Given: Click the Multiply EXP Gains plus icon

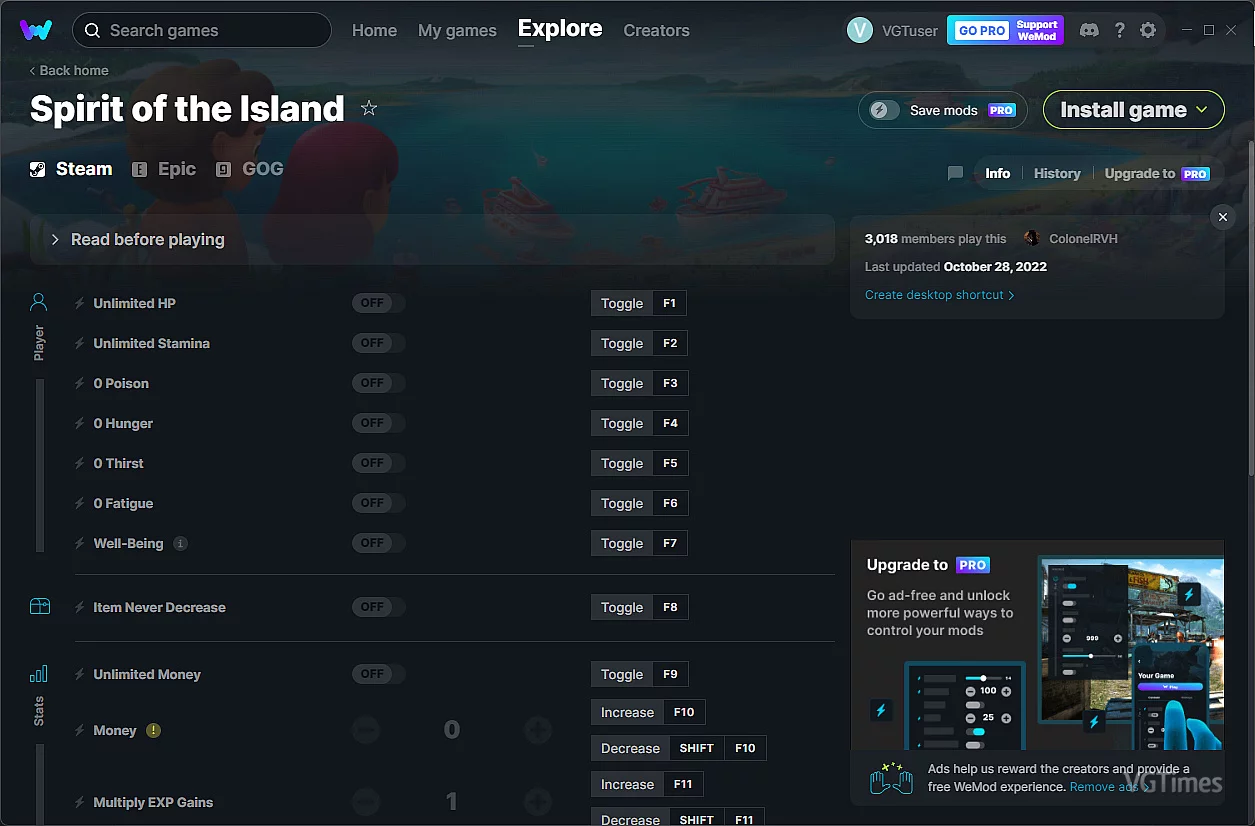Looking at the screenshot, I should [x=538, y=802].
